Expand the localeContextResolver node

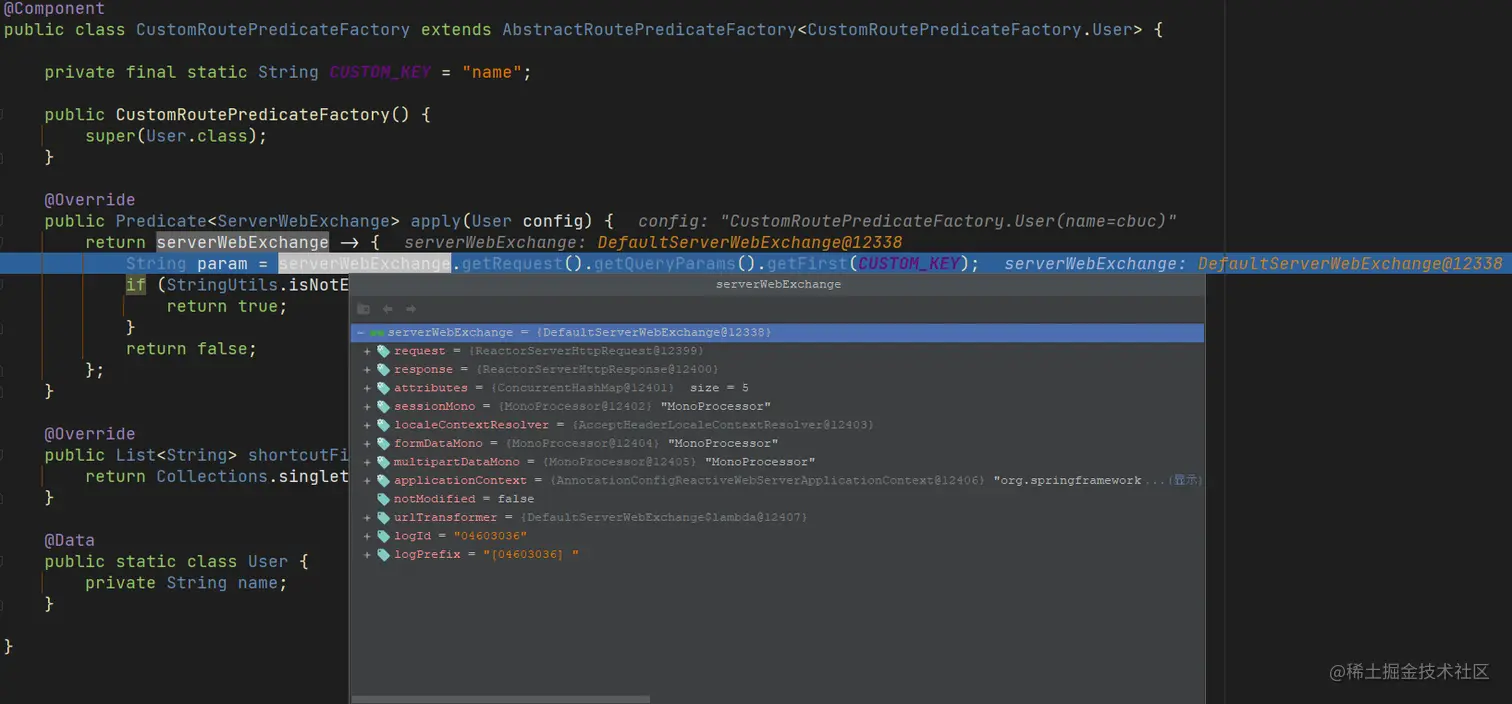pyautogui.click(x=368, y=425)
